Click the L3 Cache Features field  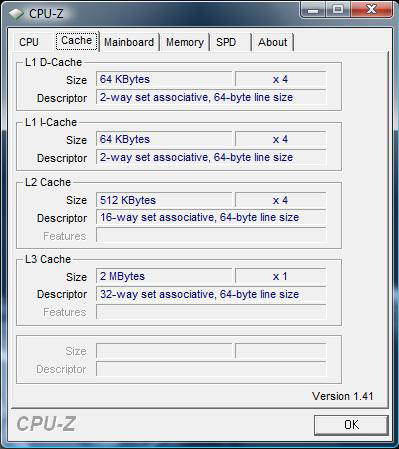pos(211,312)
